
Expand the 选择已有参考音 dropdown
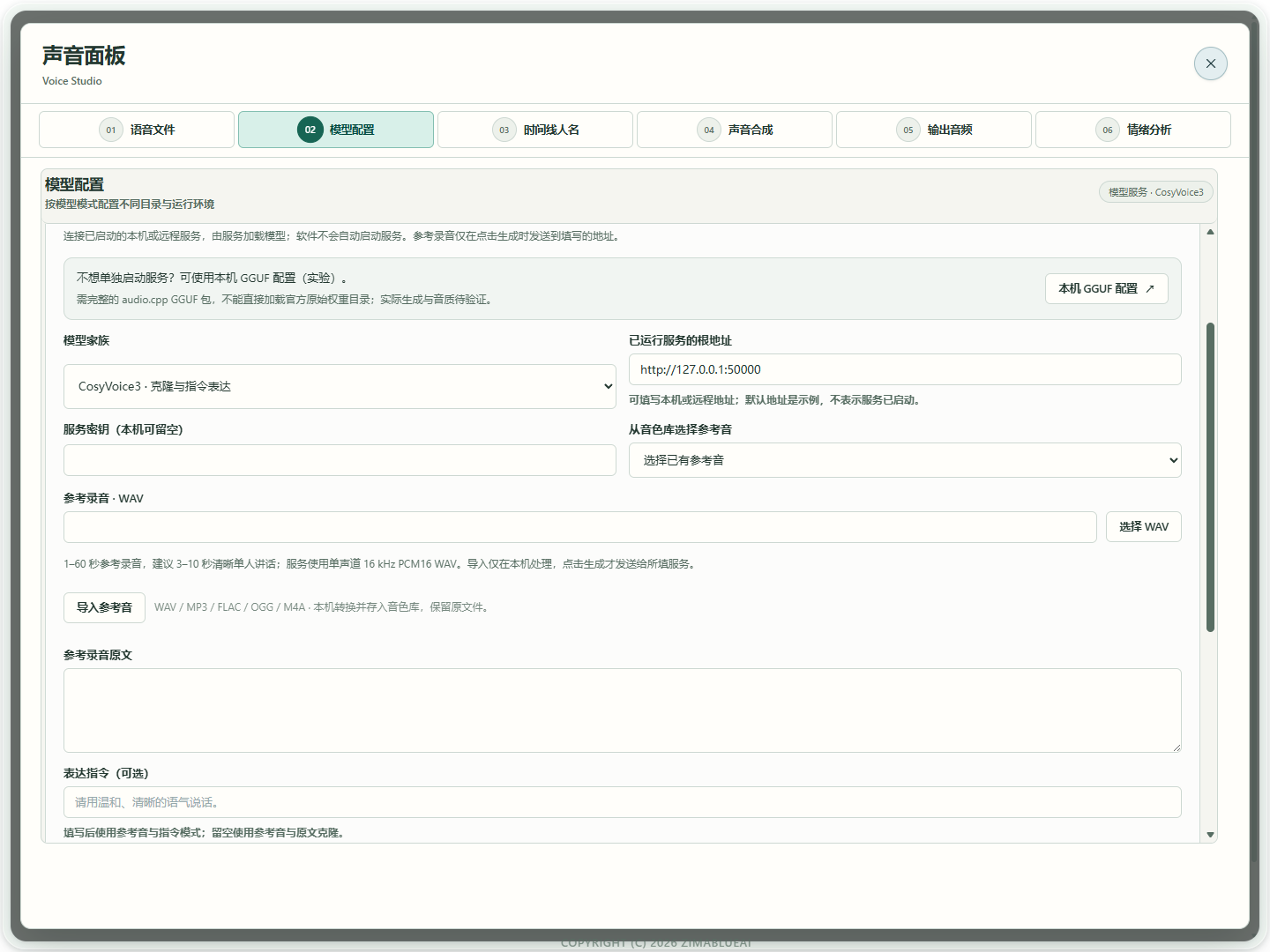click(x=905, y=460)
